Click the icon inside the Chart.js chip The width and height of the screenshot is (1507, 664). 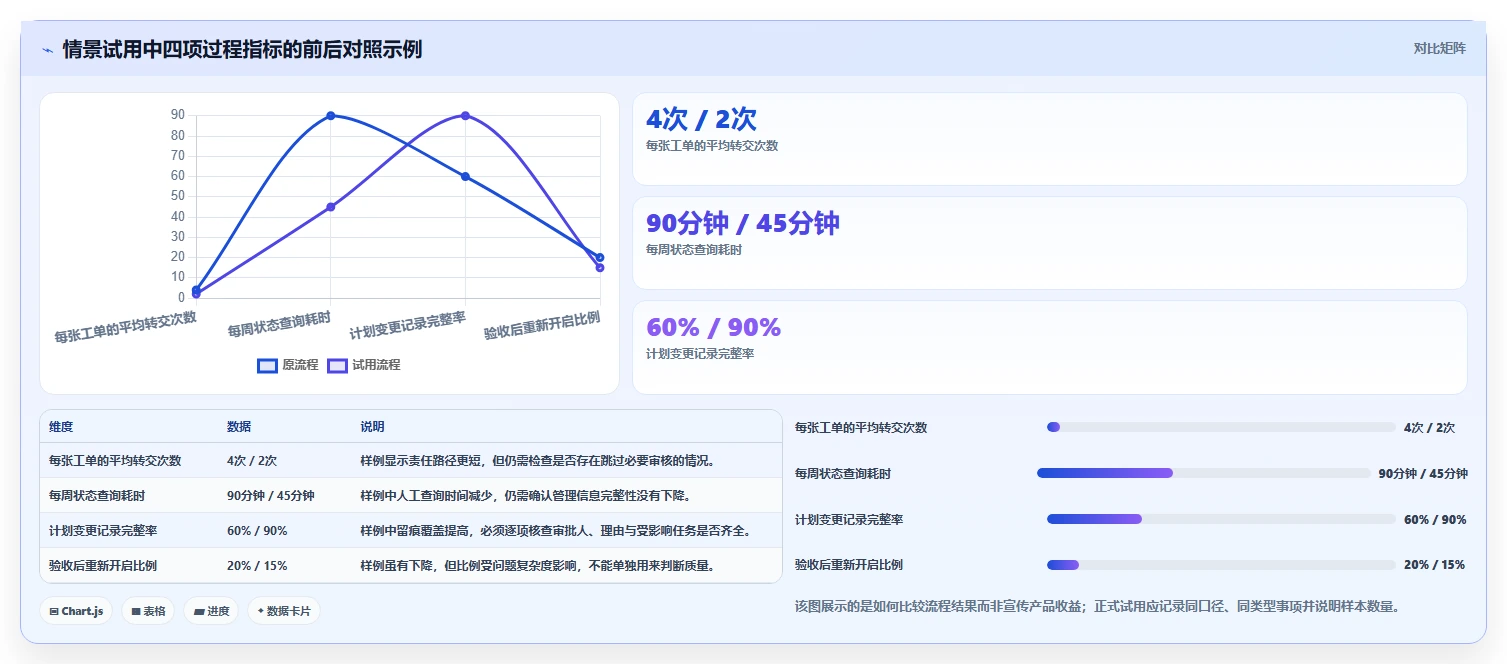(x=54, y=612)
